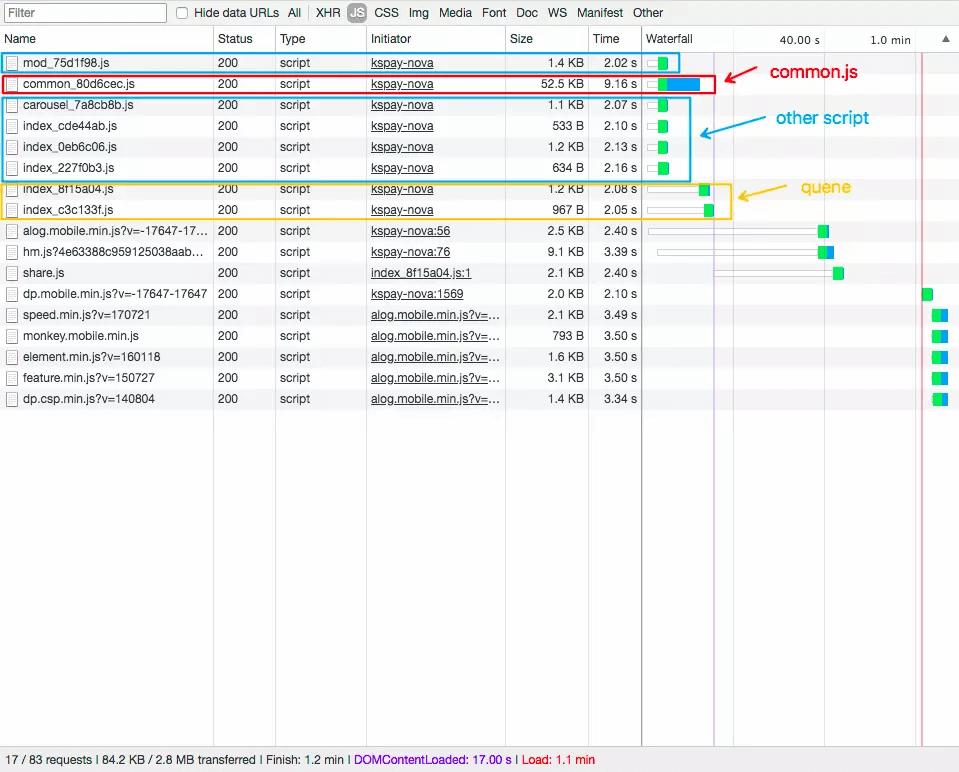Enable Hide data URLs checkbox
The image size is (959, 772).
[182, 13]
